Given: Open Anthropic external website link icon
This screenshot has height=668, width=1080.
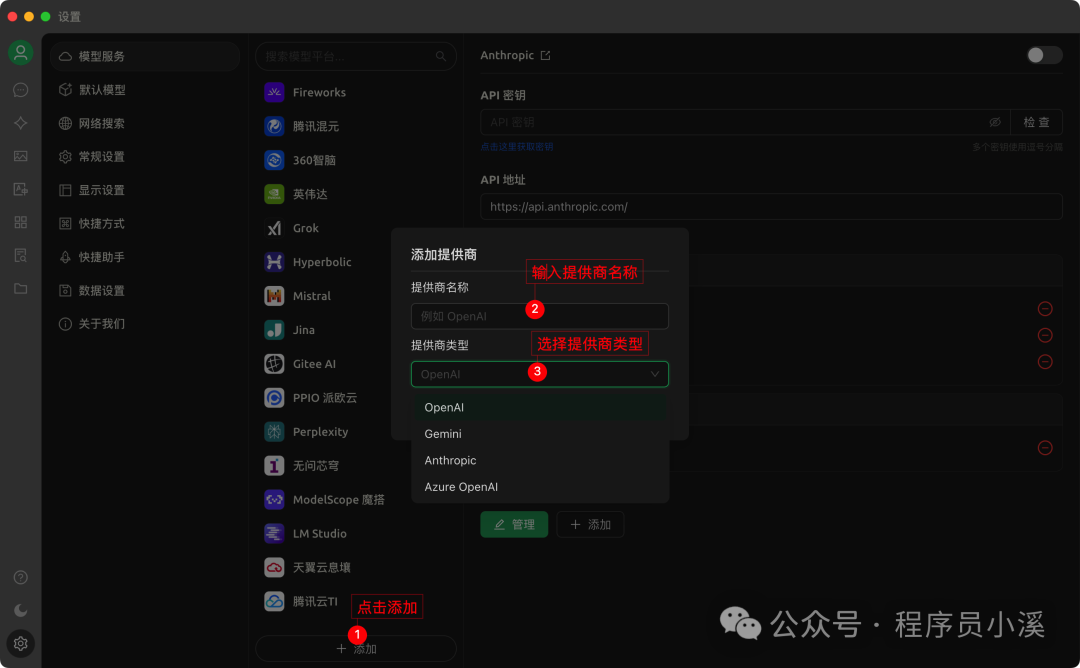Looking at the screenshot, I should 546,55.
